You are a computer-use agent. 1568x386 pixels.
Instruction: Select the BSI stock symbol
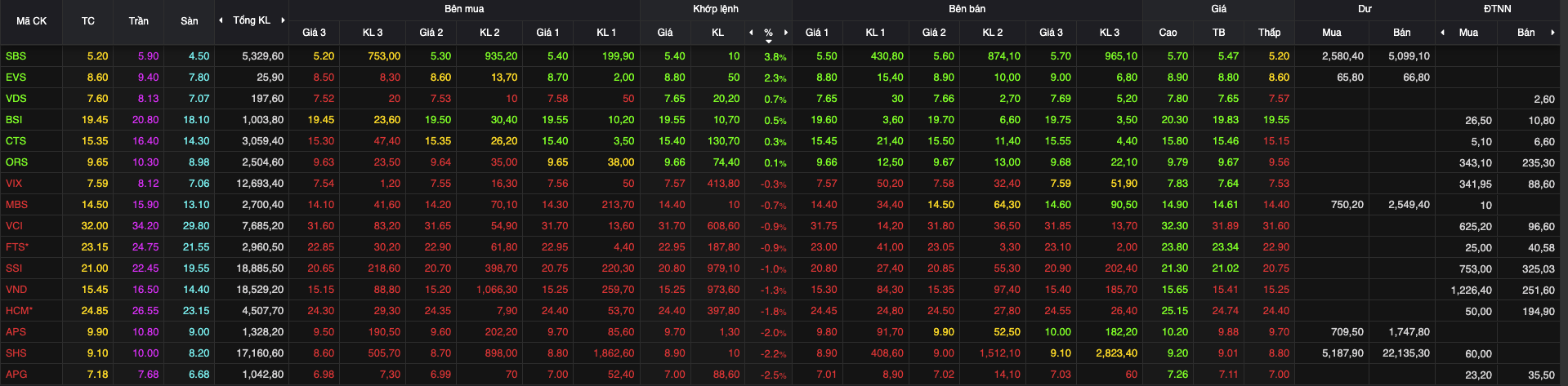coord(14,120)
